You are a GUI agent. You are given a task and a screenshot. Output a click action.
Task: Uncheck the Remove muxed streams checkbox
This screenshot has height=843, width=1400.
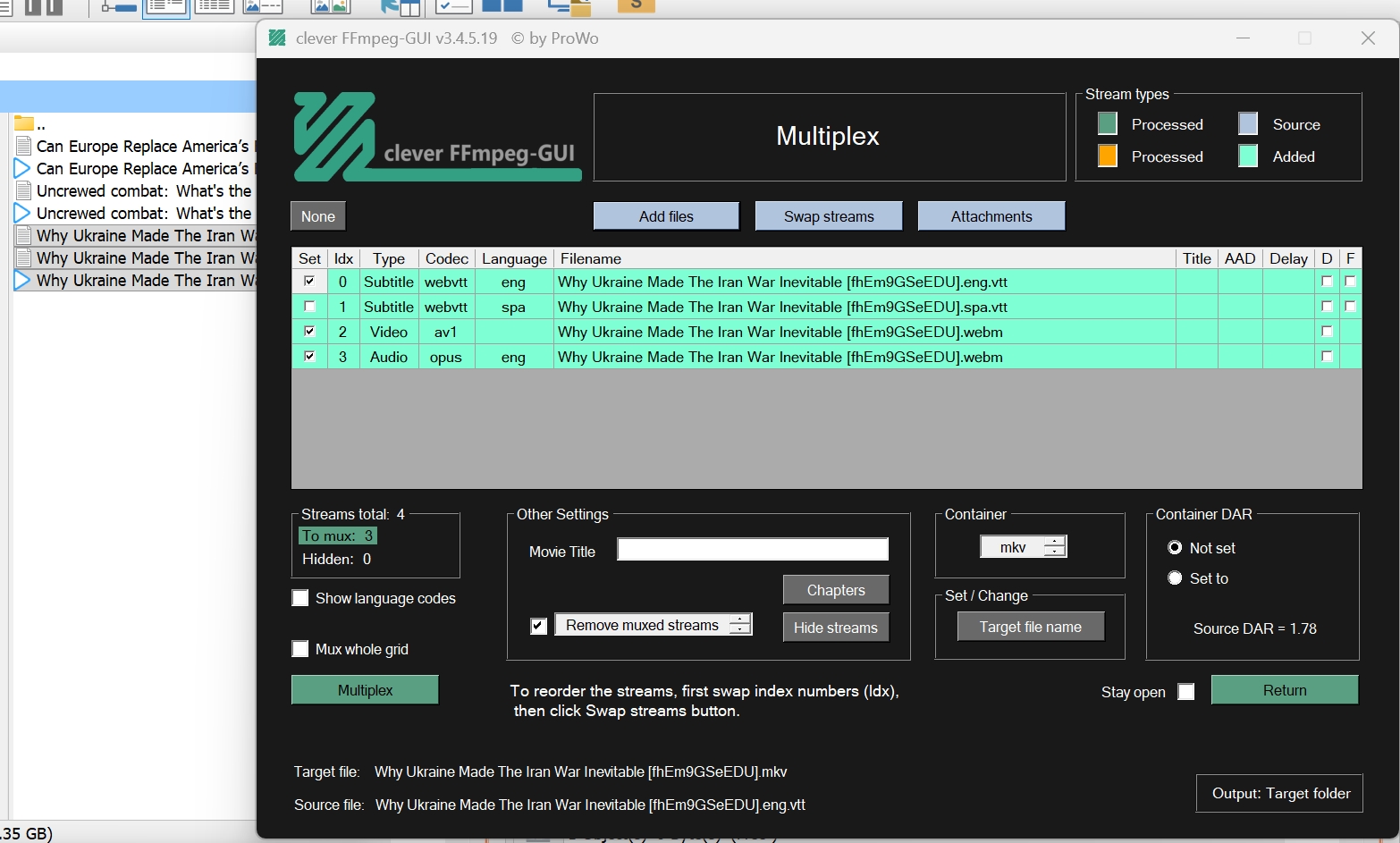[x=538, y=626]
